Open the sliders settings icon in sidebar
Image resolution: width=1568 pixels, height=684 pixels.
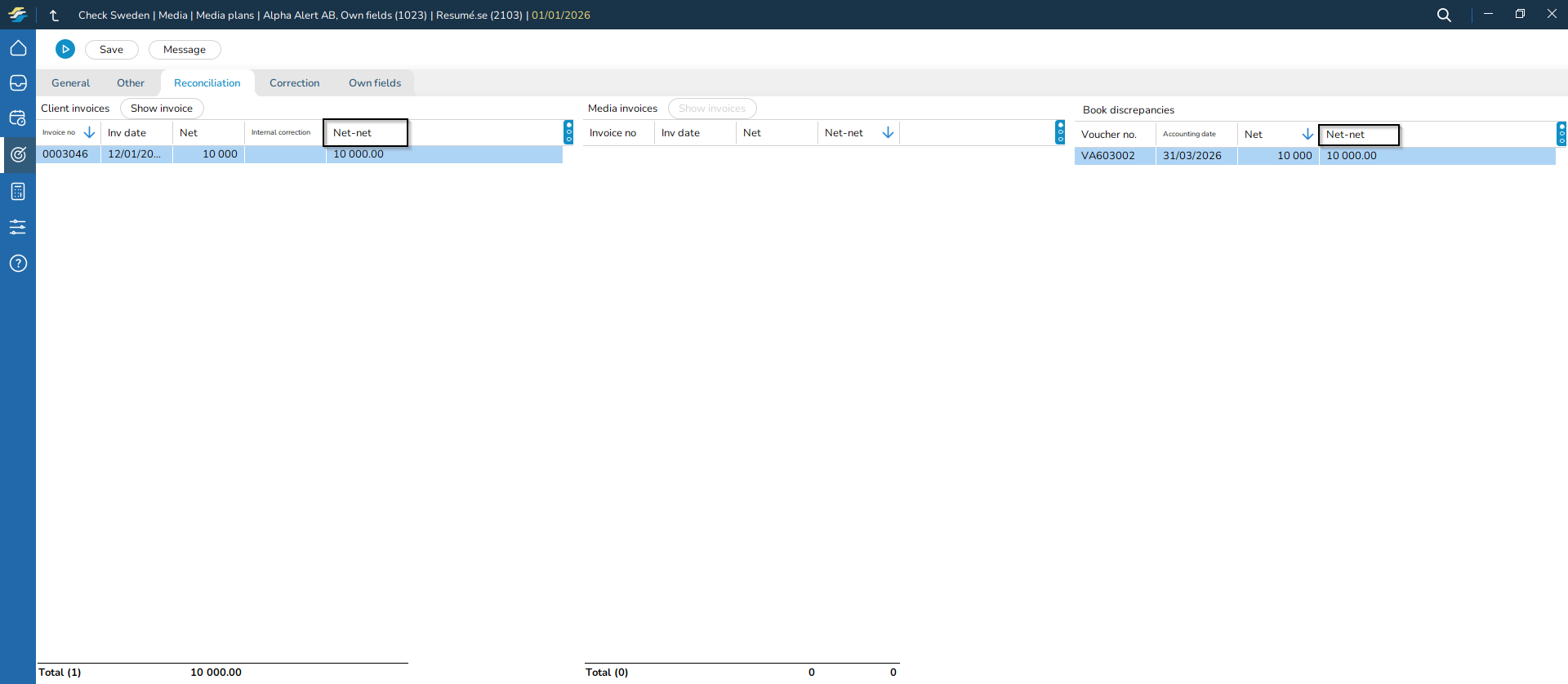18,227
